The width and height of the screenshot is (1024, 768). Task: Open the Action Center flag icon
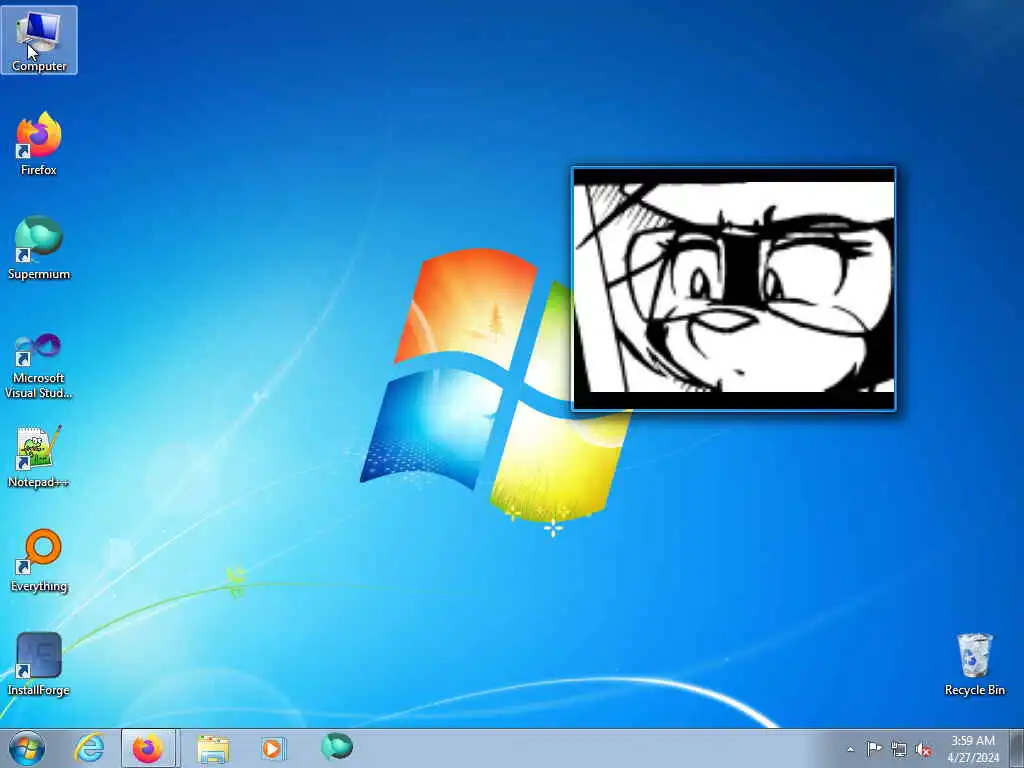click(874, 749)
